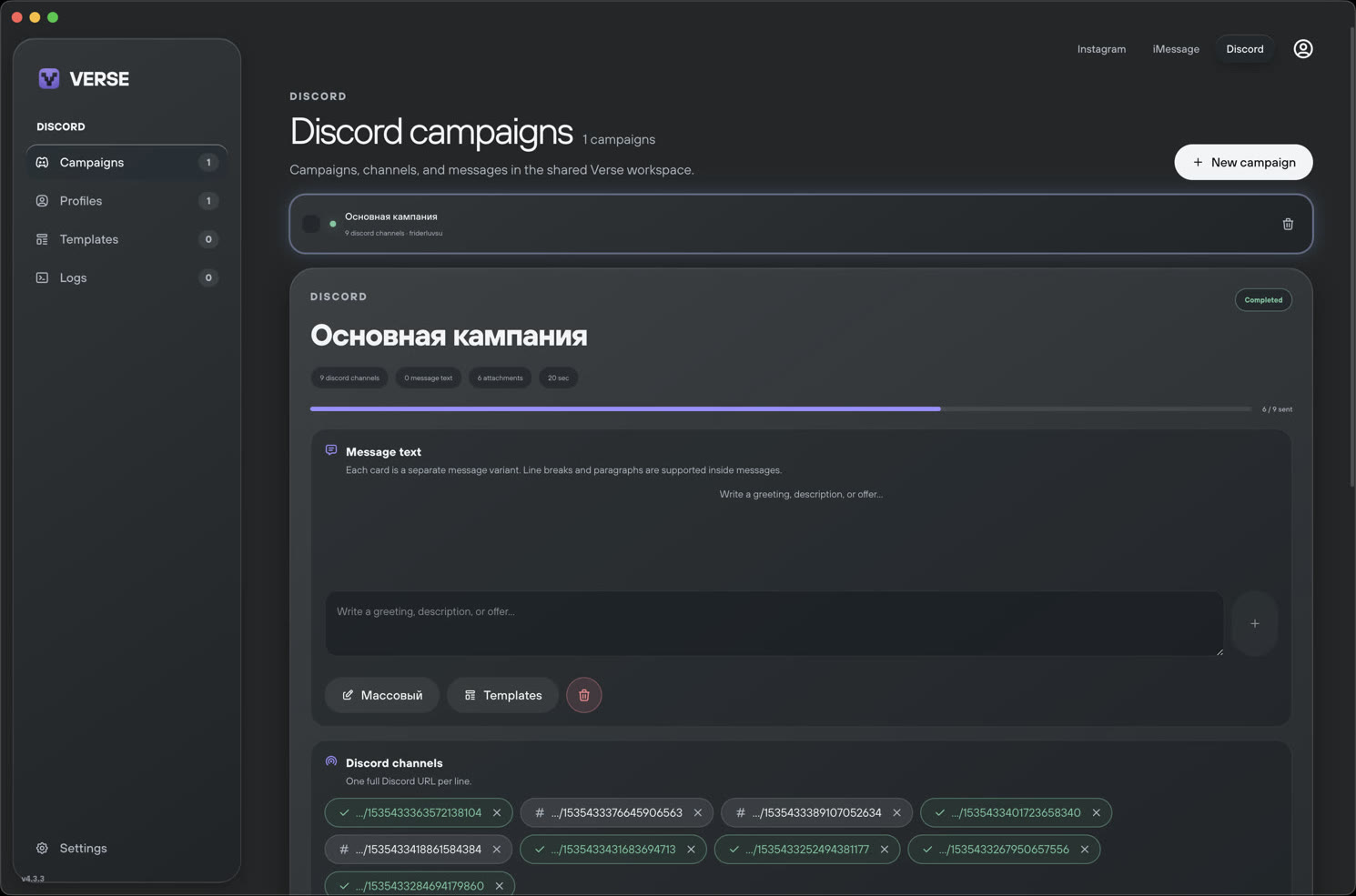
Task: Open the account profile icon in top bar
Action: (1303, 49)
